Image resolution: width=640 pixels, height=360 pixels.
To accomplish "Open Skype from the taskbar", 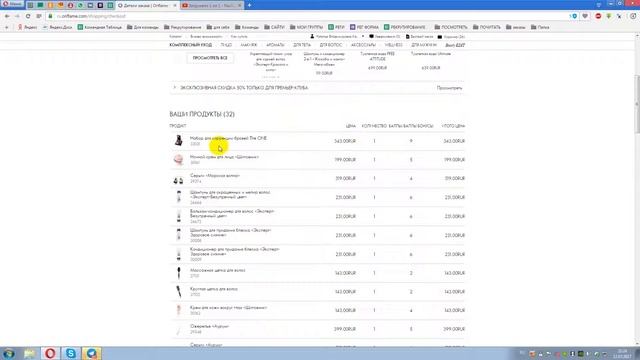I will (x=71, y=353).
